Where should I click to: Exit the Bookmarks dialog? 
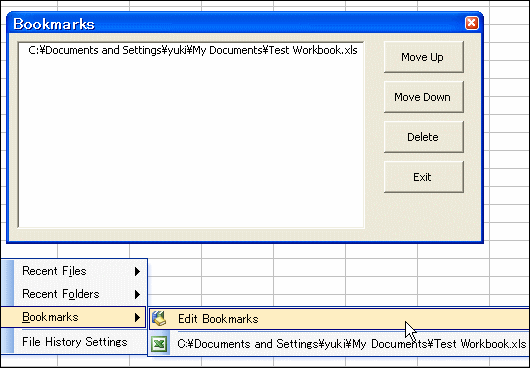tap(424, 177)
